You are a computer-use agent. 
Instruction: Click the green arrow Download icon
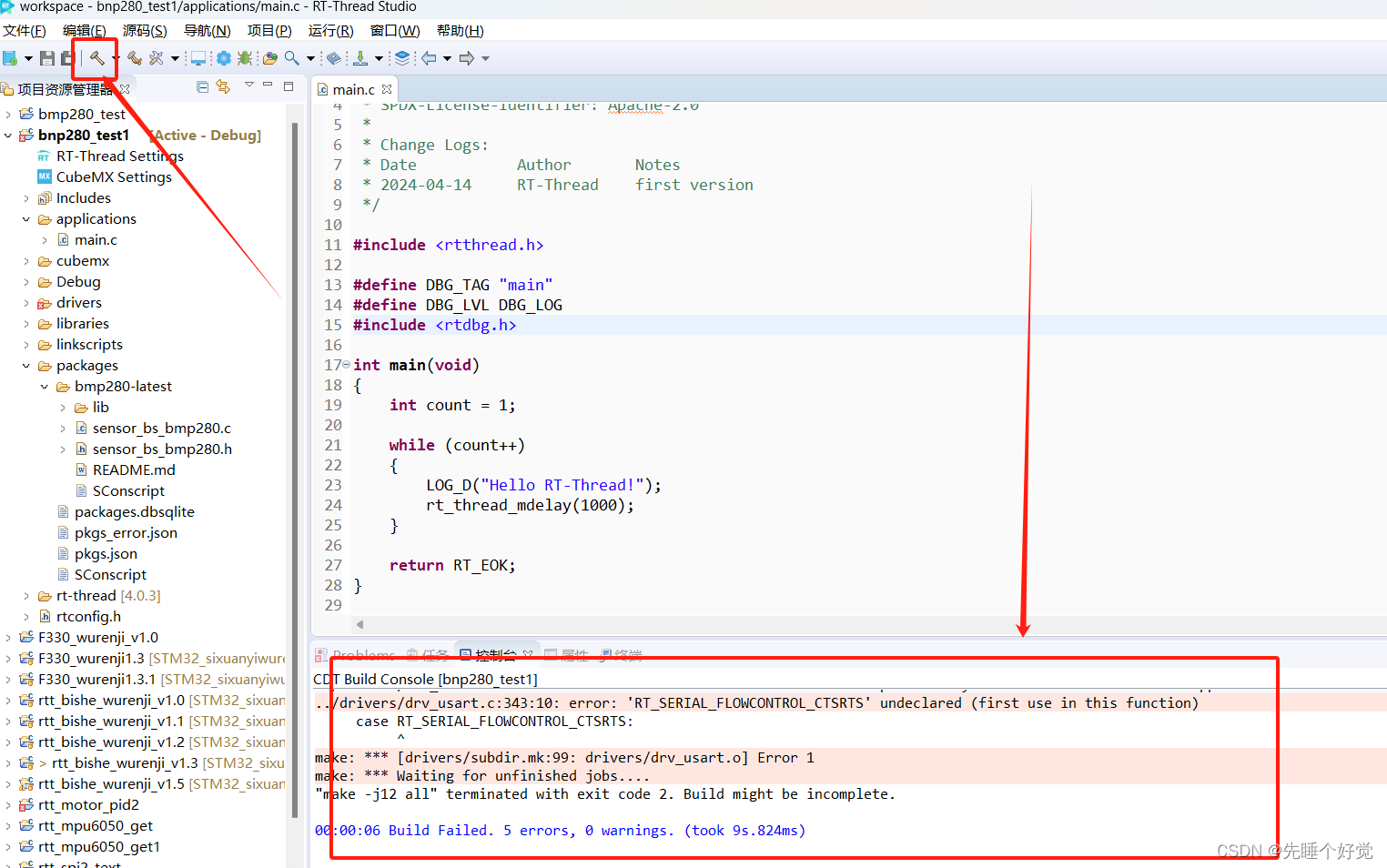coord(360,58)
